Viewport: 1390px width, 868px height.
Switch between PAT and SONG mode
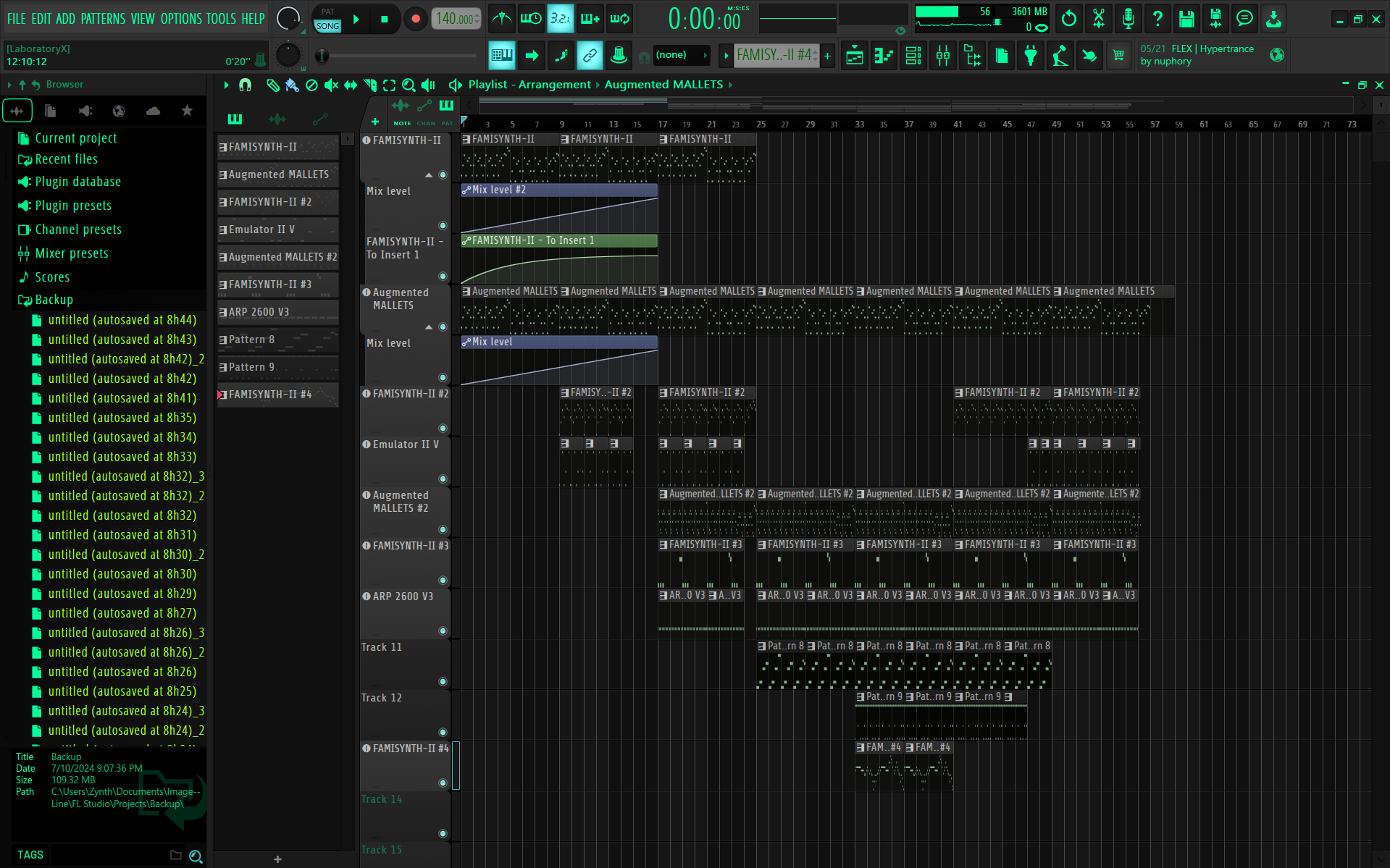point(327,20)
